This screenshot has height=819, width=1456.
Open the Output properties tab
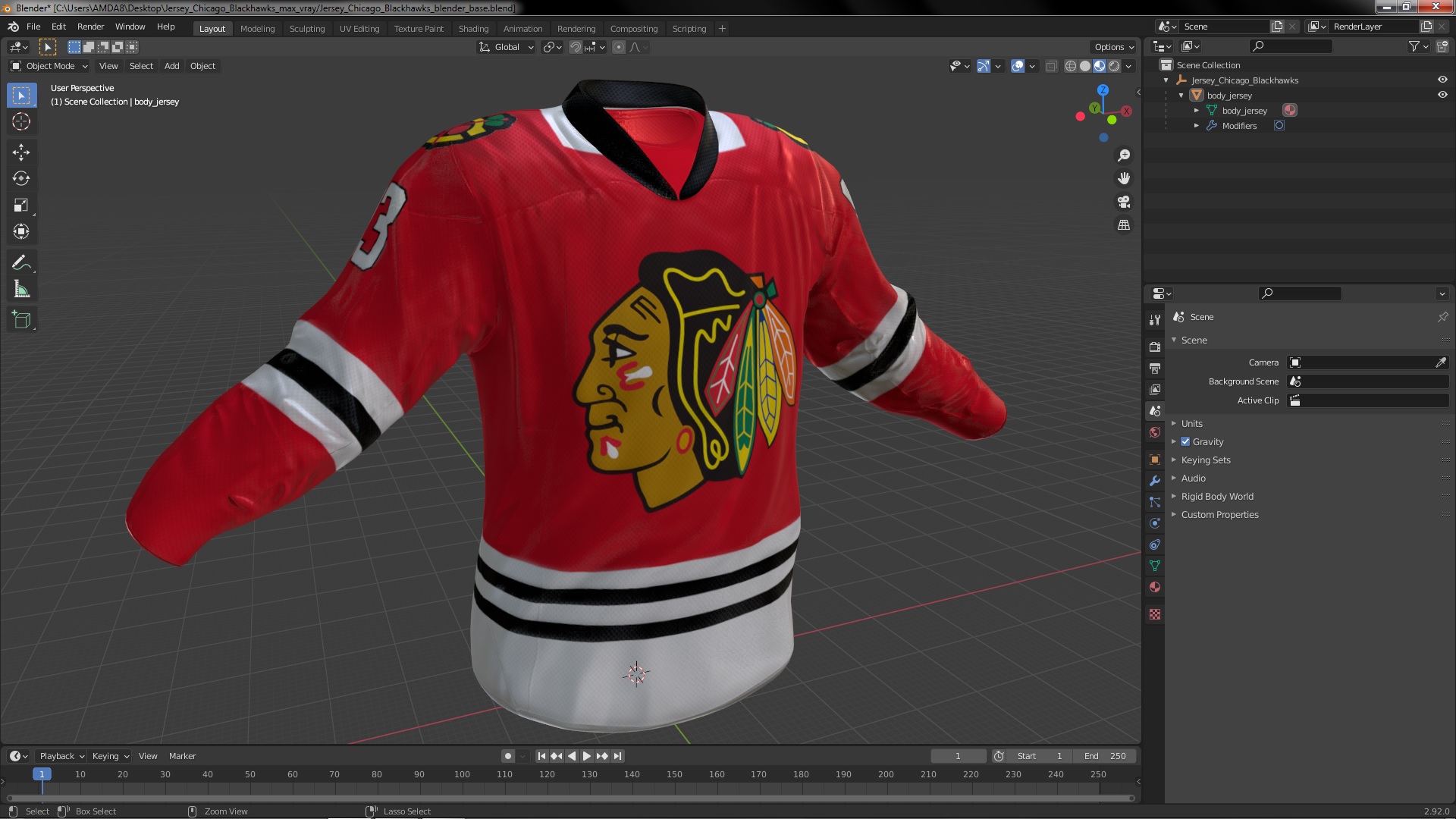coord(1155,368)
